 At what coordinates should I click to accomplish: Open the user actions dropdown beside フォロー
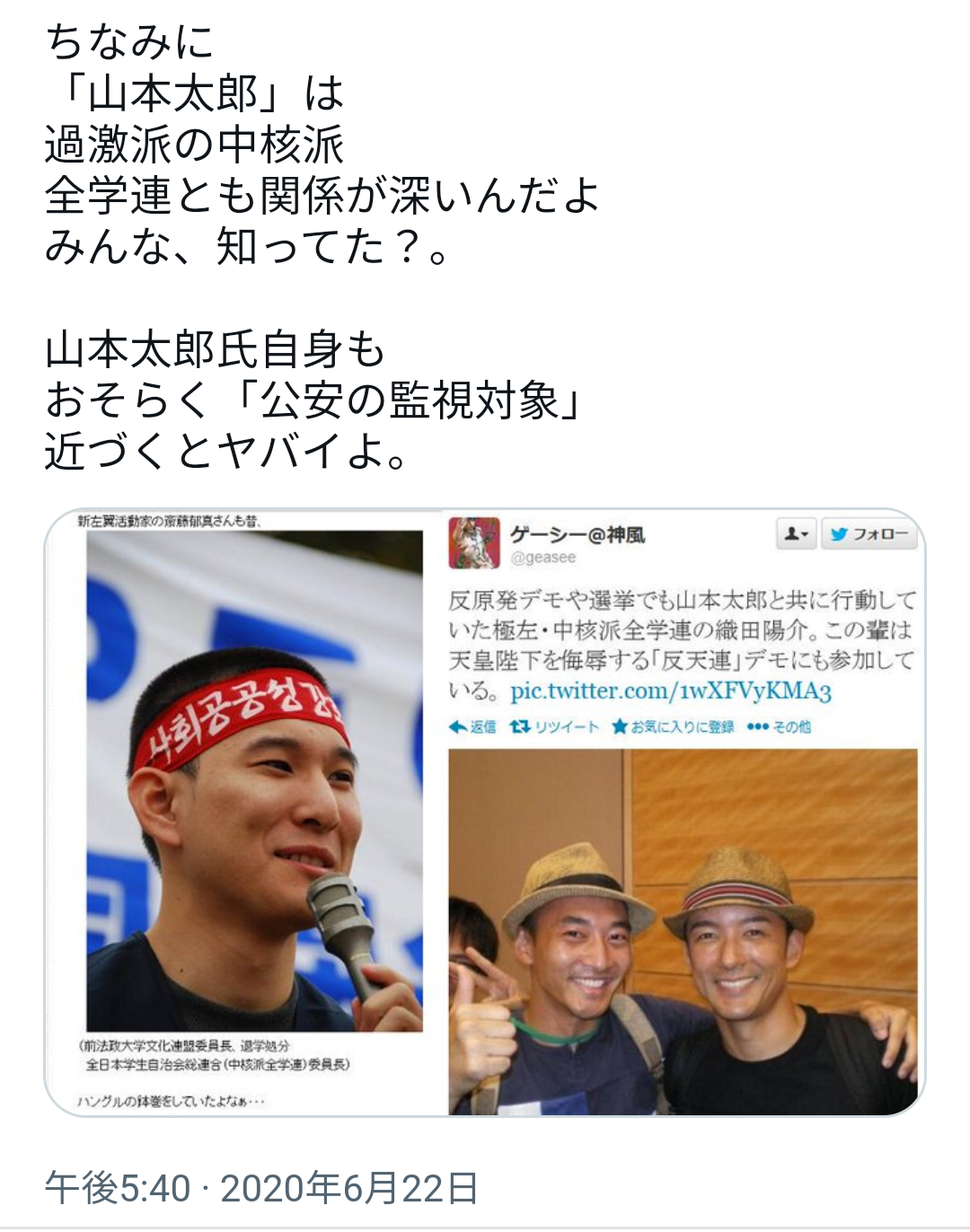pyautogui.click(x=797, y=535)
